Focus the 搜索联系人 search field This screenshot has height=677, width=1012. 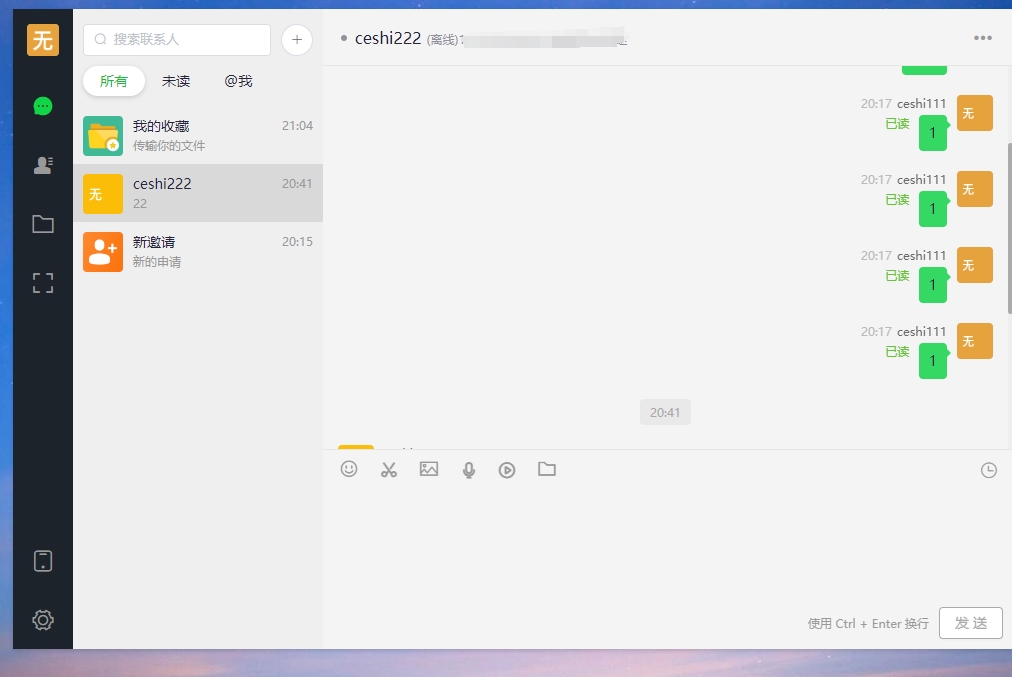pyautogui.click(x=177, y=39)
